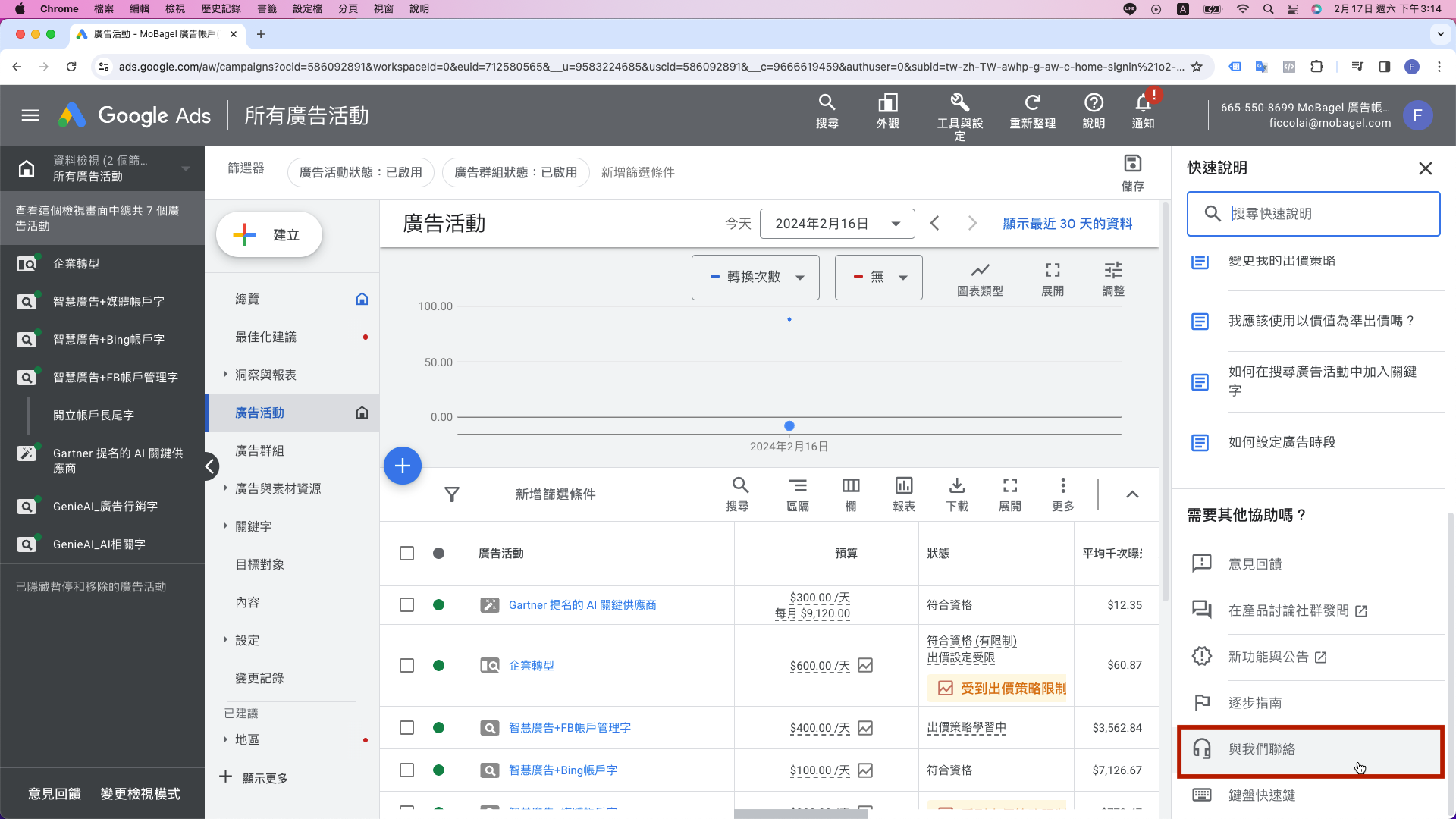Click 變更檢視模式 at sidebar bottom
This screenshot has width=1456, height=819.
click(140, 794)
